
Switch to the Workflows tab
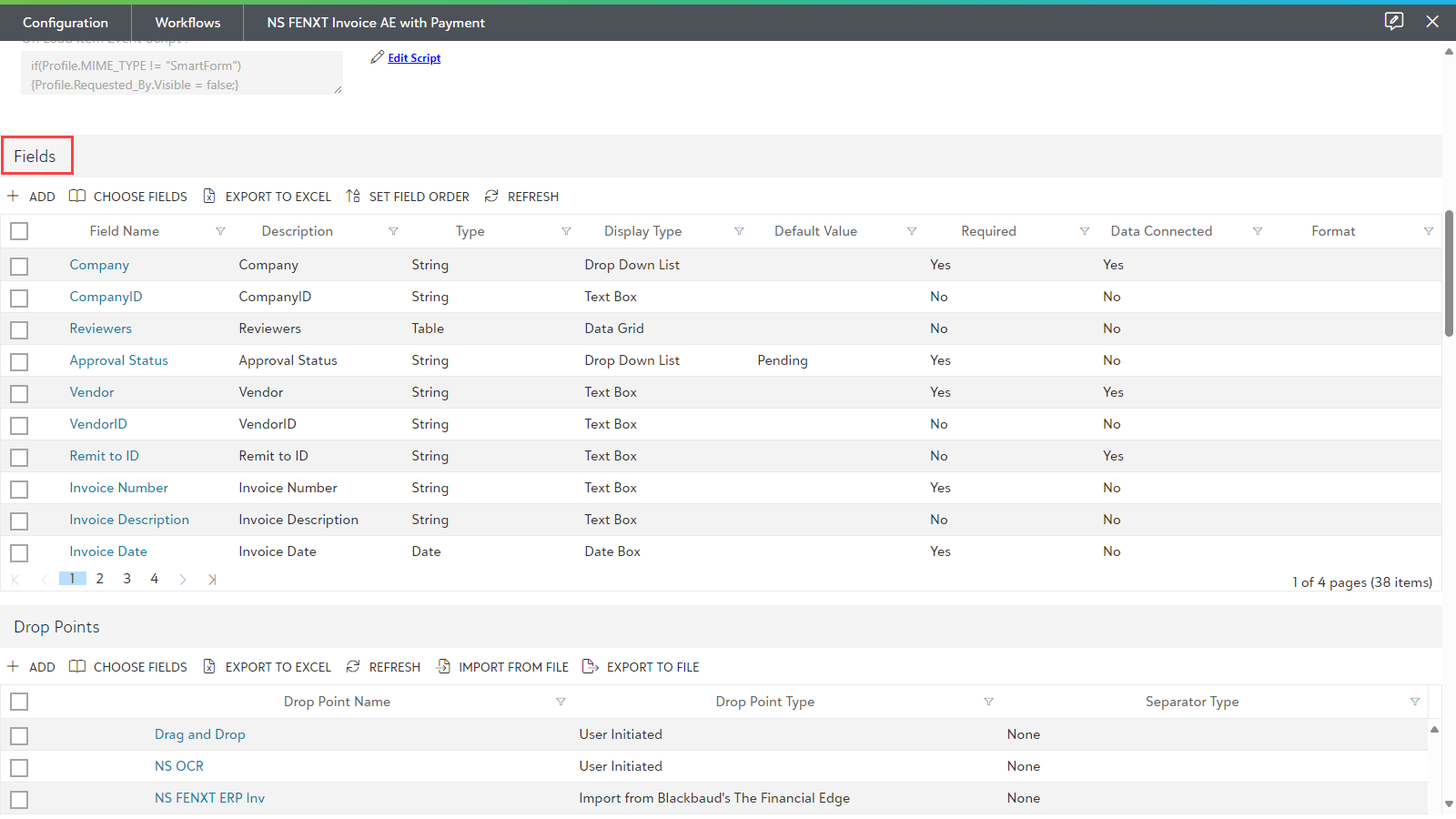(187, 23)
